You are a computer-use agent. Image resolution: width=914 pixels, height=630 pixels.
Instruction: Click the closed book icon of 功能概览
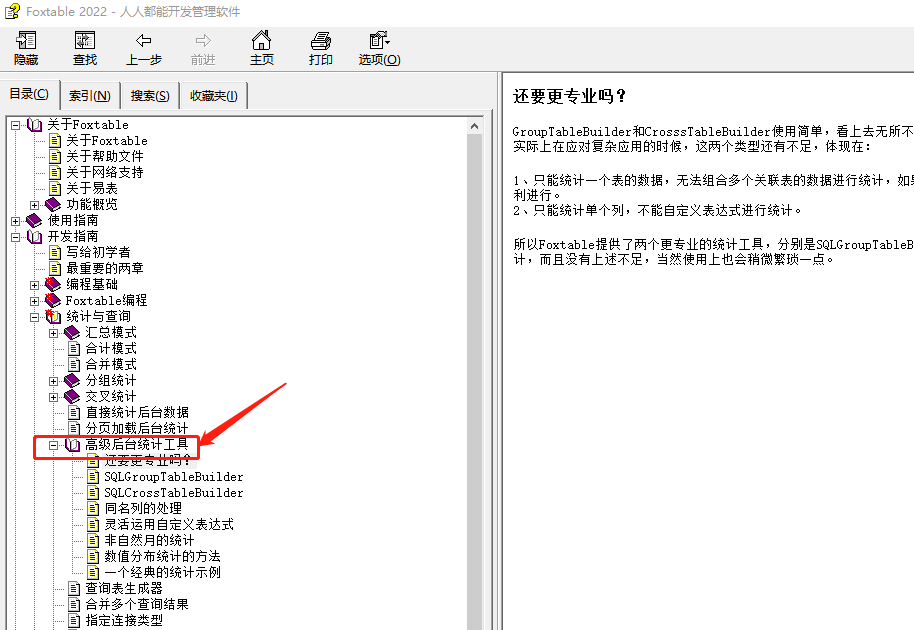click(x=53, y=205)
